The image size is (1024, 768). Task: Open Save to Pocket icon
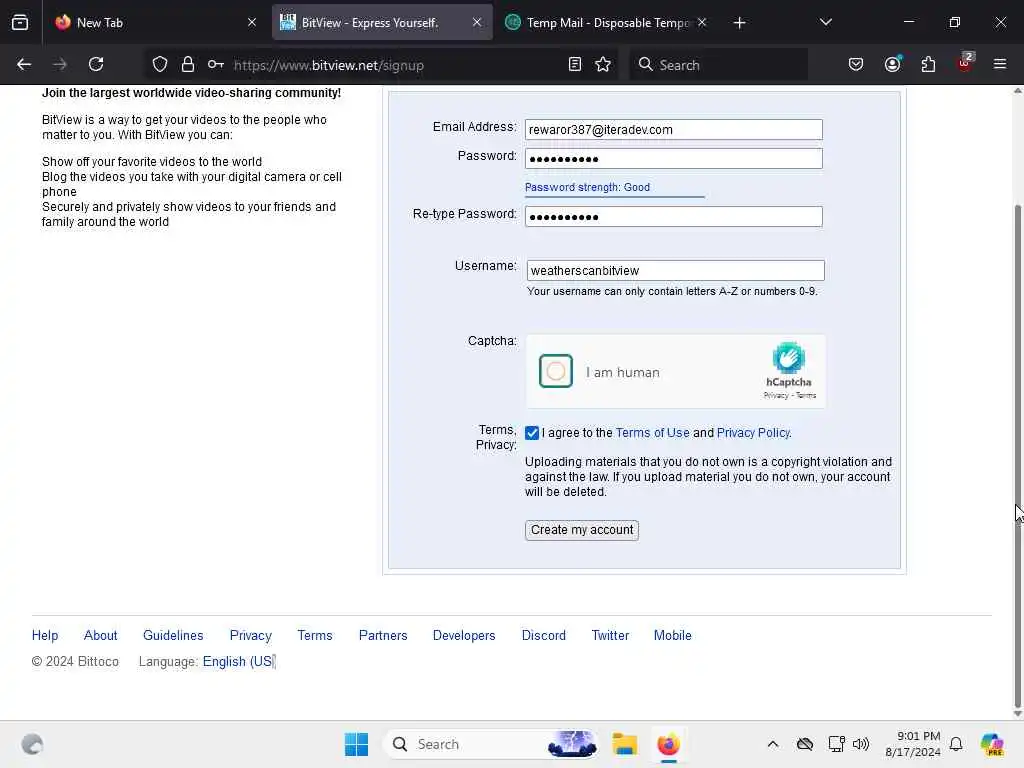click(856, 65)
